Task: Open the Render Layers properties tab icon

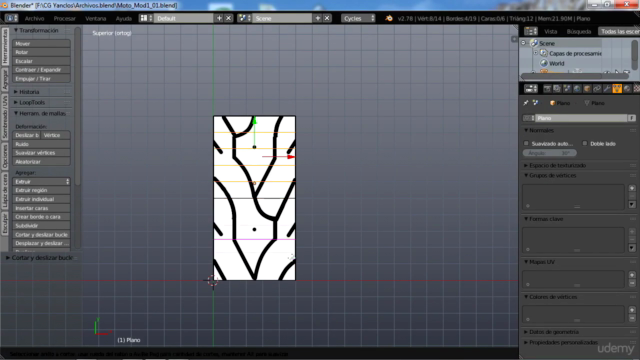Action: (x=557, y=89)
